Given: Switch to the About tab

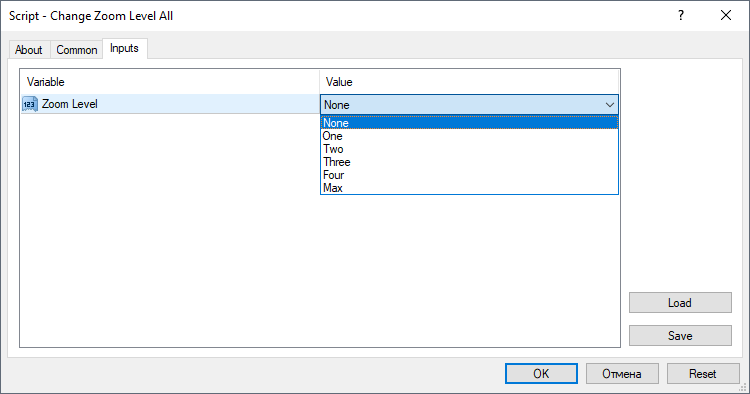Looking at the screenshot, I should 29,50.
